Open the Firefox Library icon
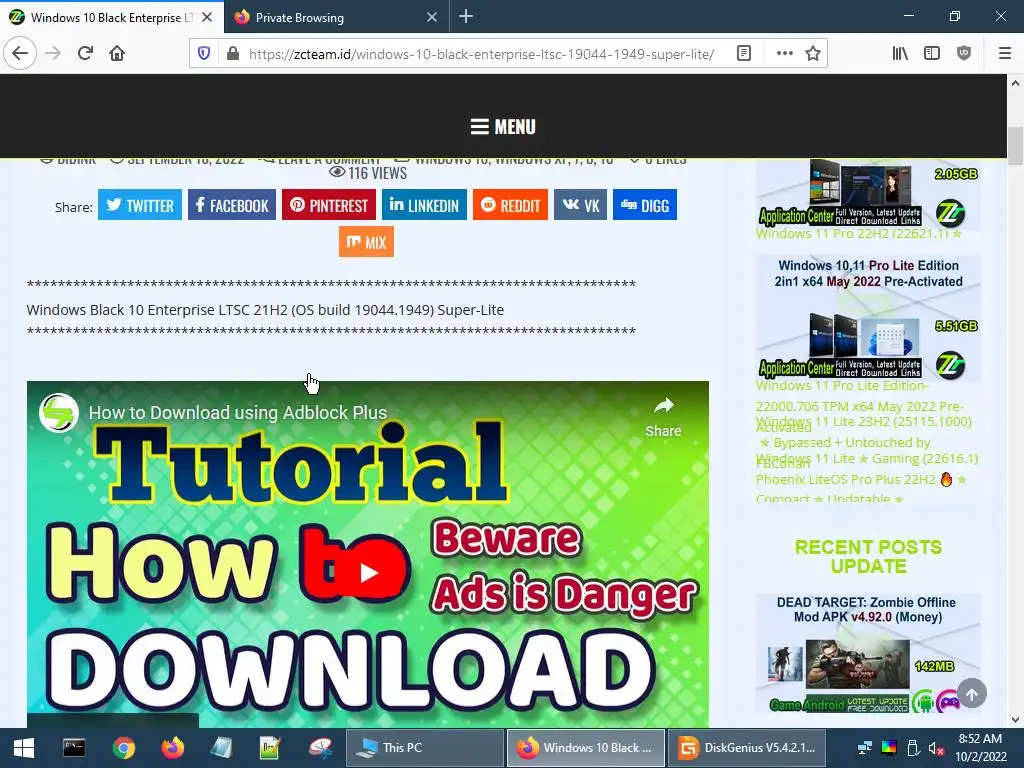 [x=900, y=53]
